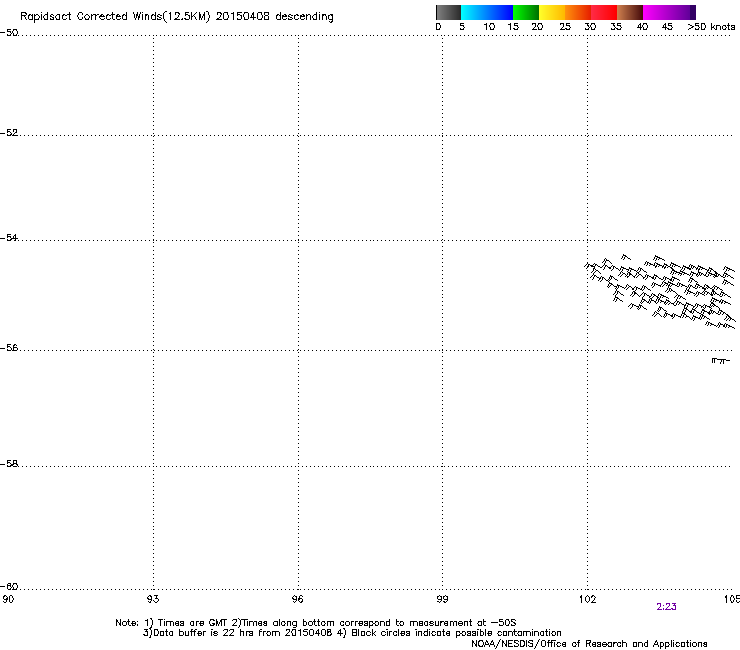Viewport: 740px width, 650px height.
Task: Click the note 'Times are GMT' line
Action: click(x=315, y=623)
